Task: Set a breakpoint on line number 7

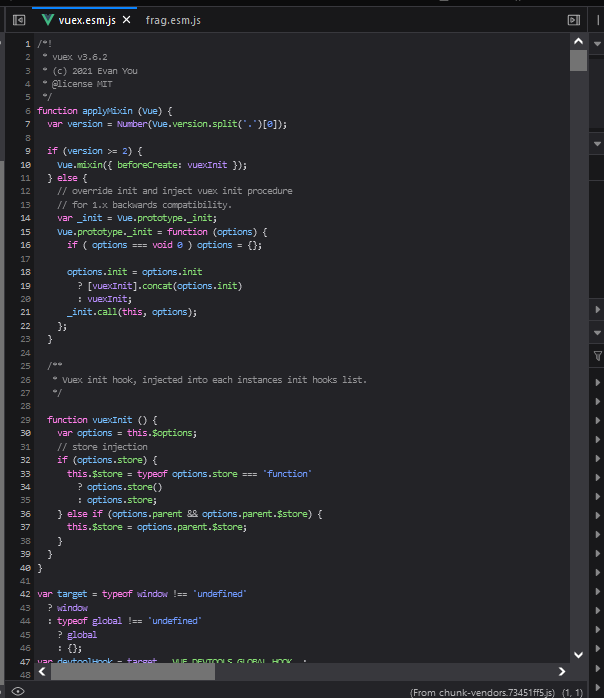Action: pos(28,124)
